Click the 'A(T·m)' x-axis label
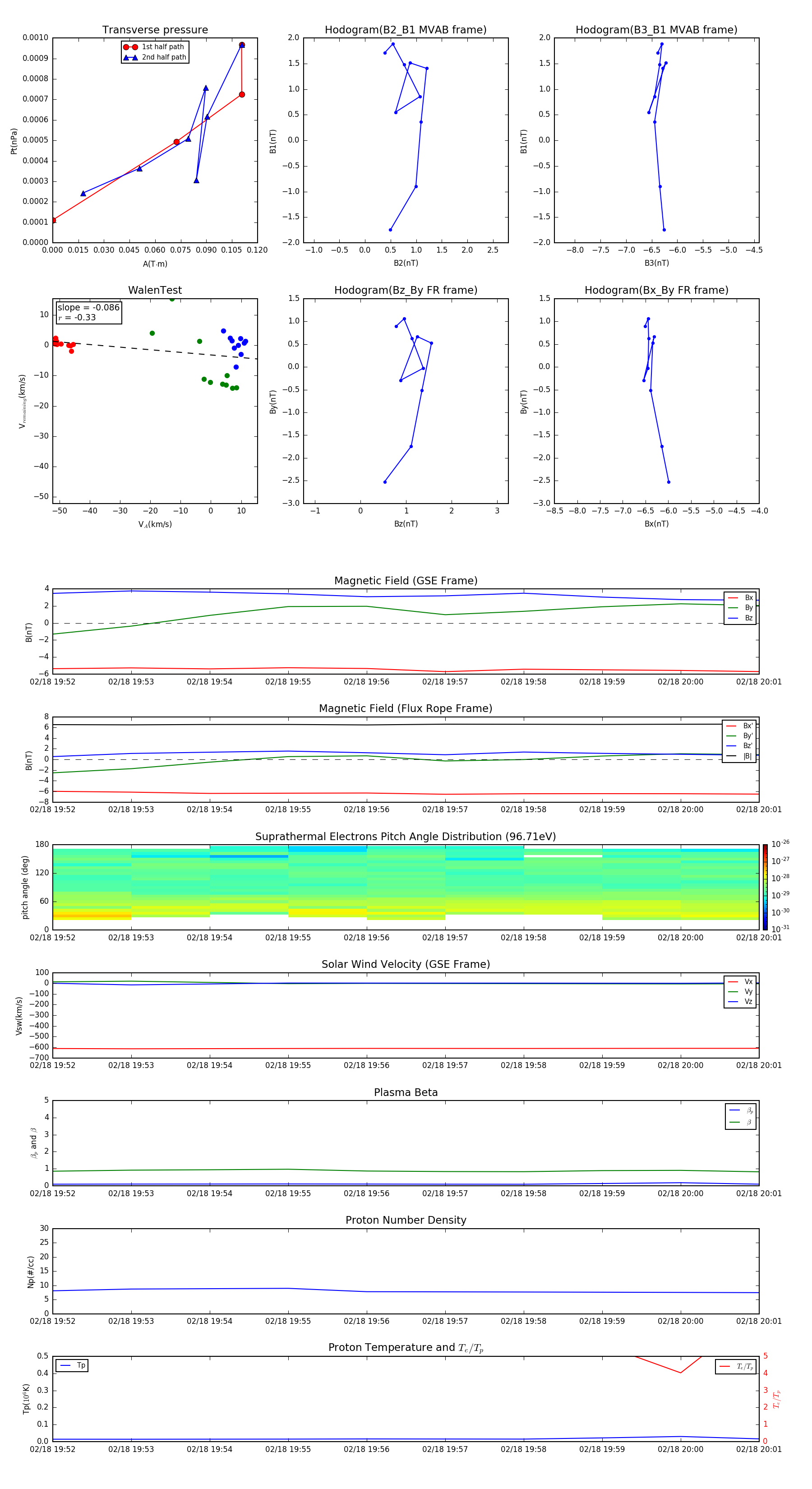The image size is (812, 1489). pyautogui.click(x=155, y=264)
